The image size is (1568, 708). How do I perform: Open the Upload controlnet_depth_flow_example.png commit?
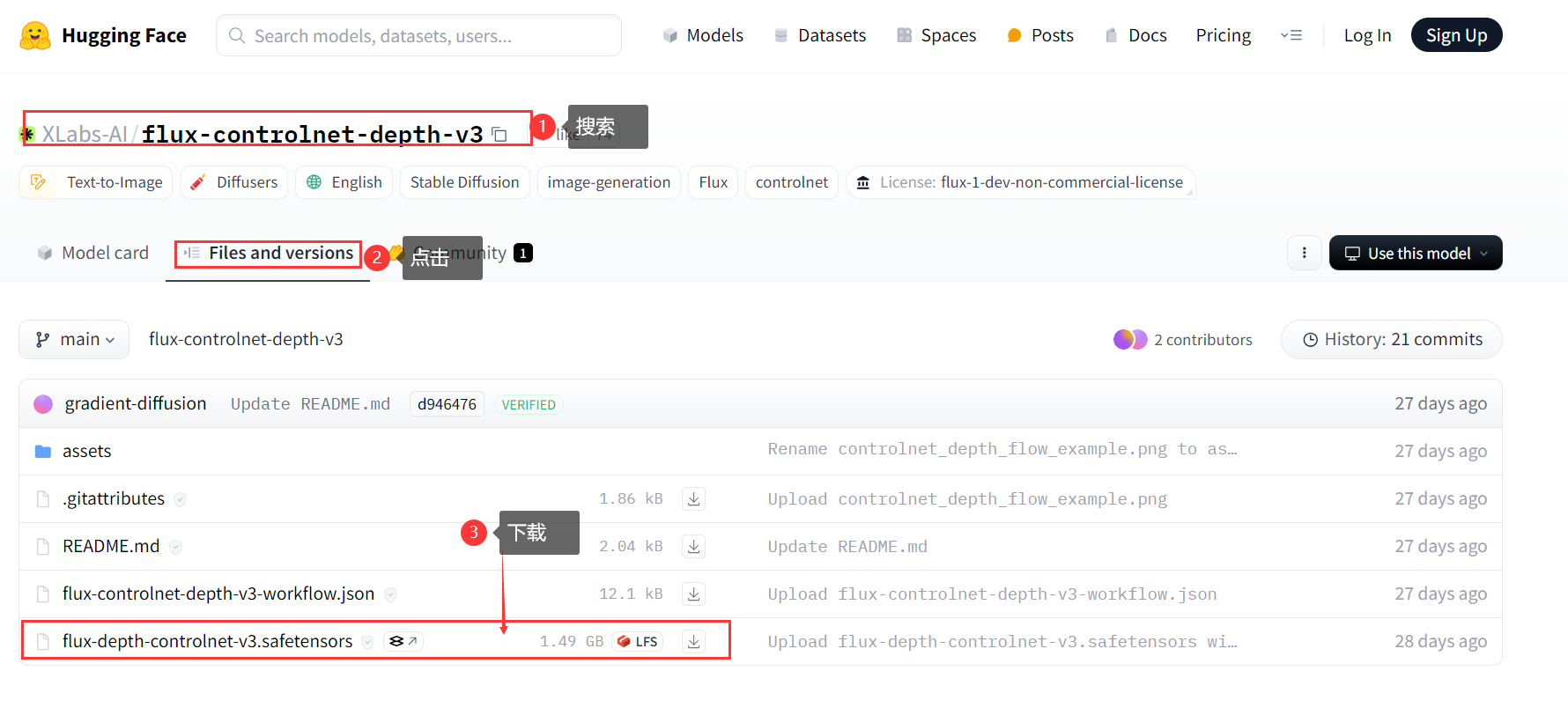(x=967, y=499)
